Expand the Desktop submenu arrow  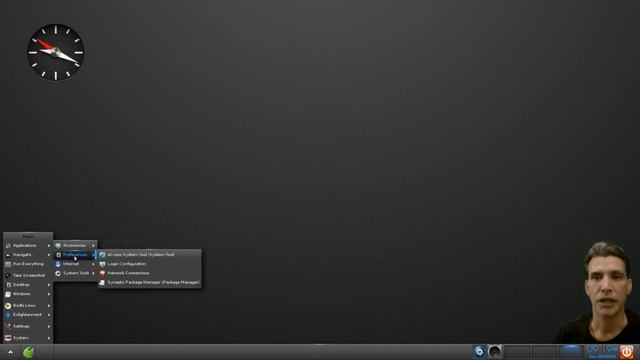pos(49,285)
